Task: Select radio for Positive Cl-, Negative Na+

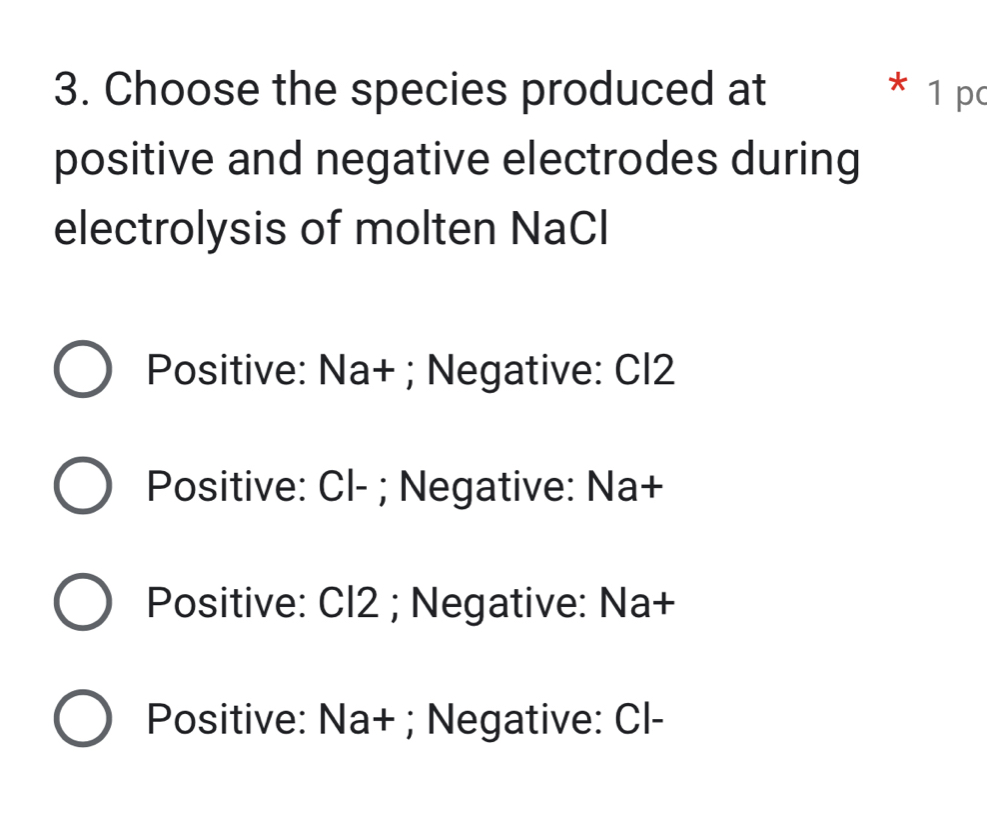Action: [82, 487]
